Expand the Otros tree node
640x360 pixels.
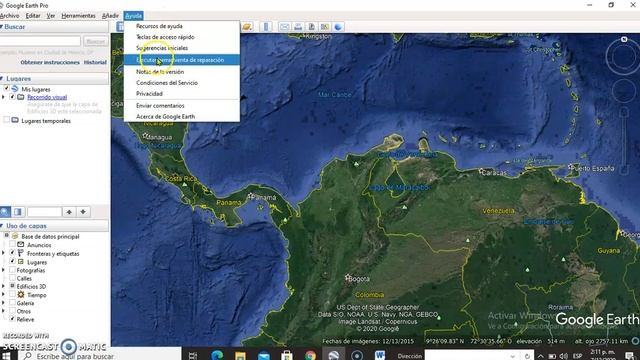[4, 311]
